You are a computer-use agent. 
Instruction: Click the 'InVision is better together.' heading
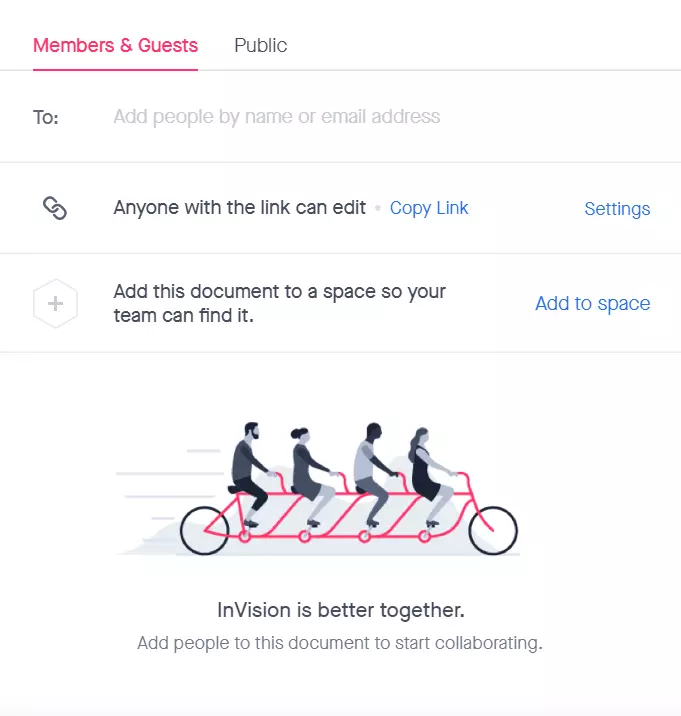coord(340,610)
